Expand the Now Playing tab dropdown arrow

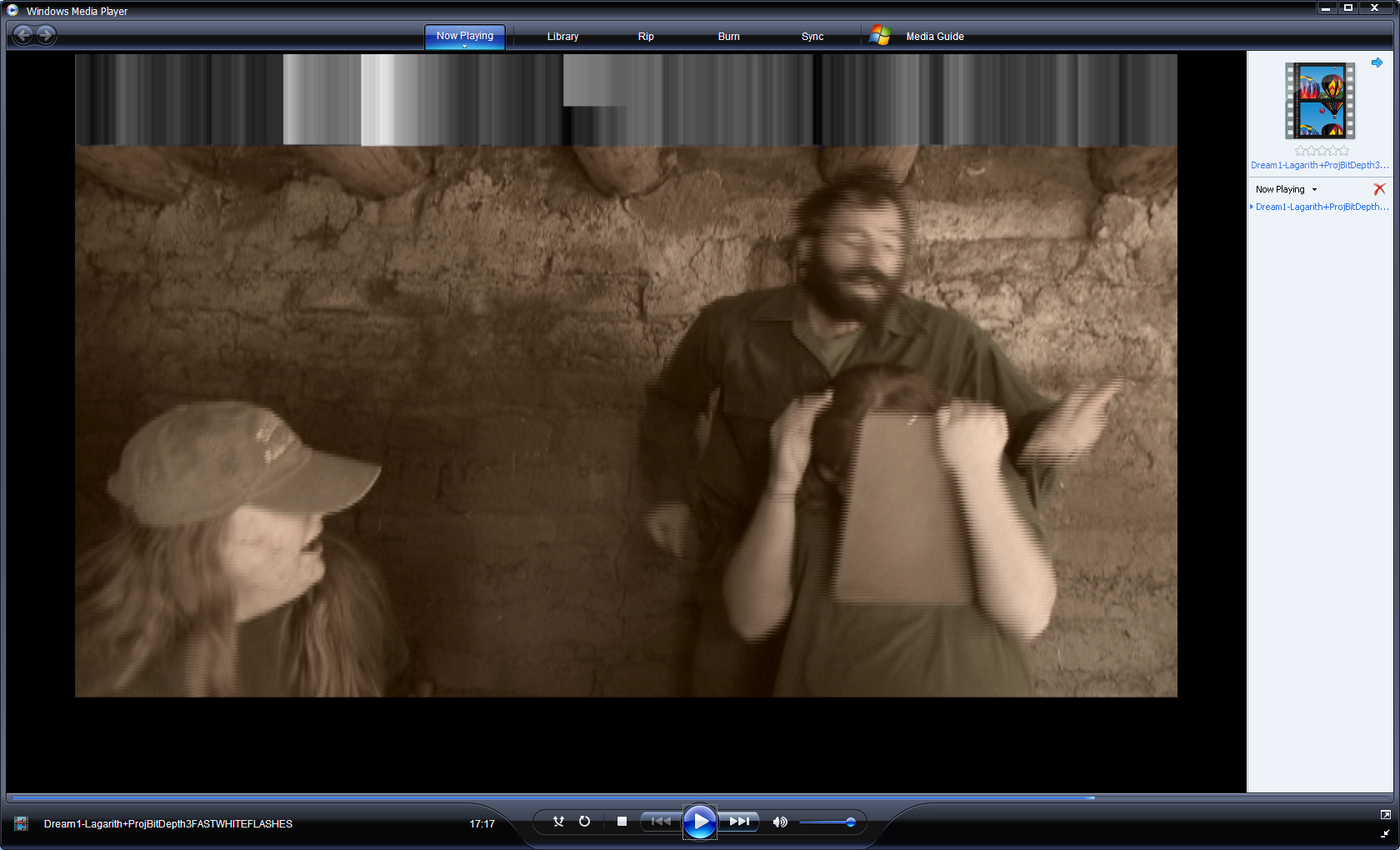[x=465, y=47]
